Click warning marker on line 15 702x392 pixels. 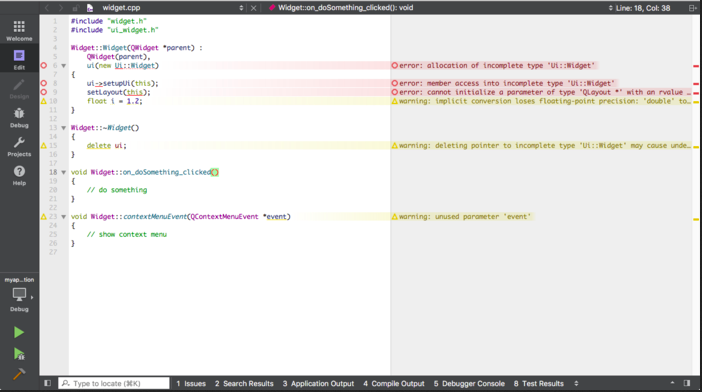(x=43, y=145)
